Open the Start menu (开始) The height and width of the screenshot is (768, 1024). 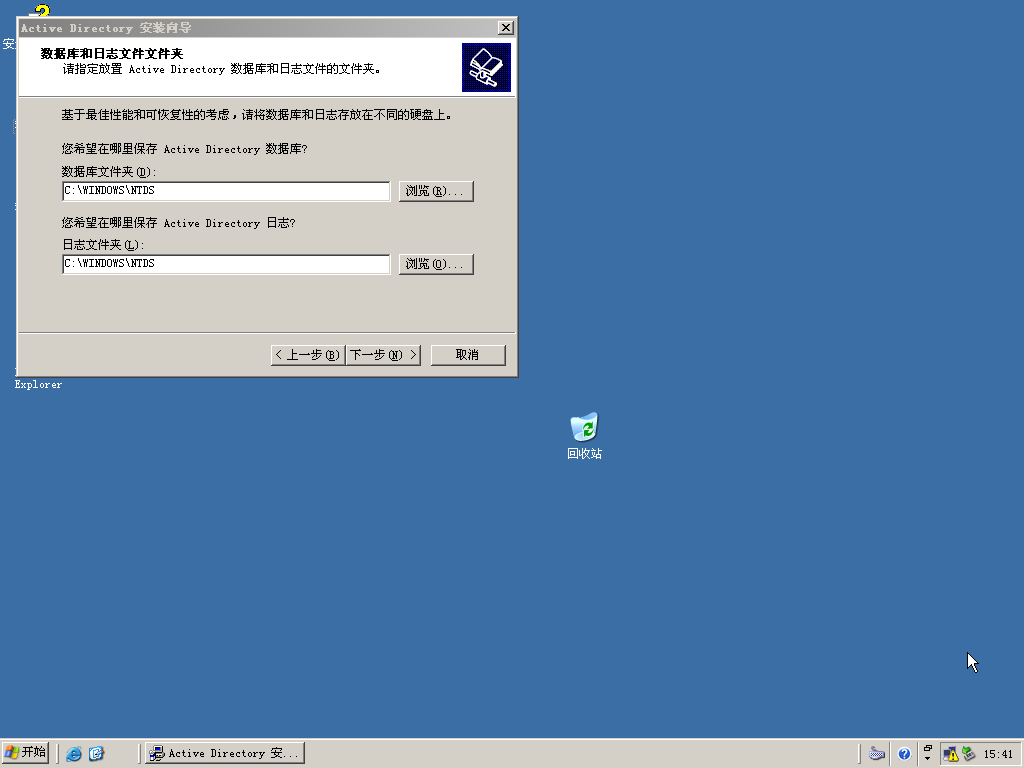(x=25, y=753)
